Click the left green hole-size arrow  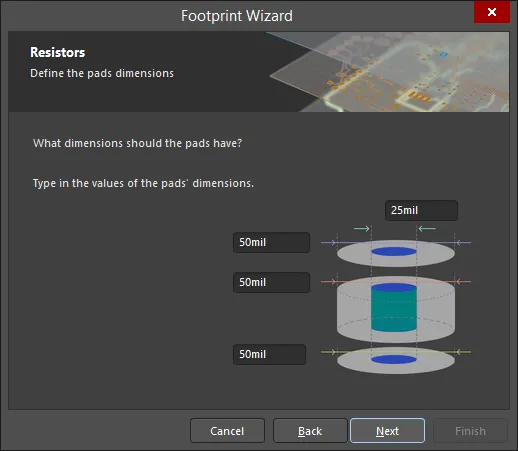362,228
